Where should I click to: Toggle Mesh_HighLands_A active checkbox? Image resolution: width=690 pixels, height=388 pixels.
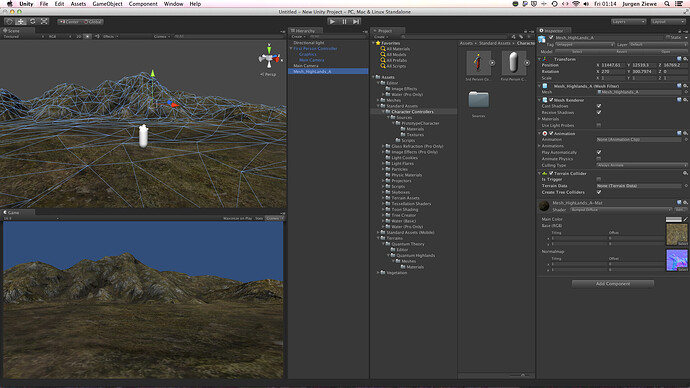coord(551,37)
